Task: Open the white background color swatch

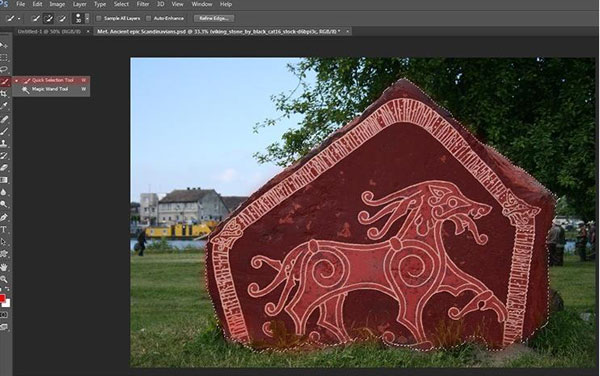Action: 7,303
